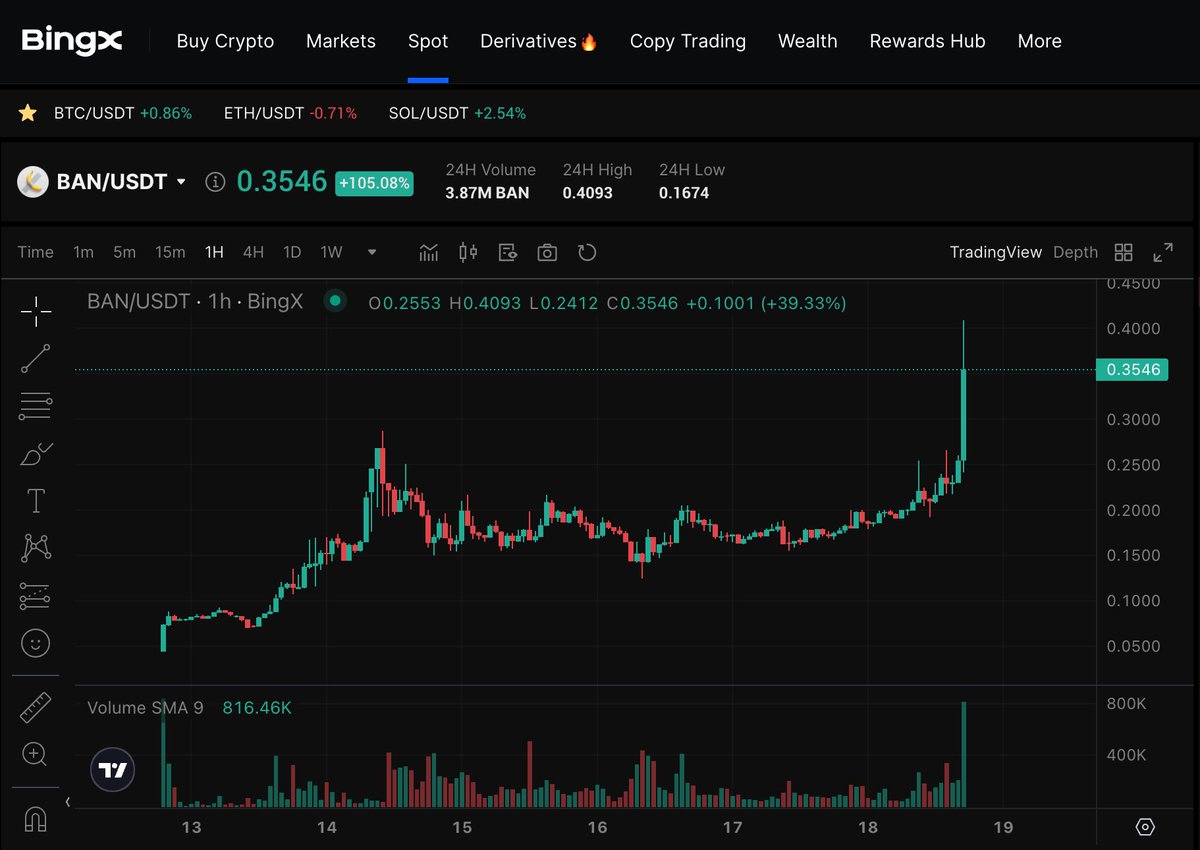Image resolution: width=1200 pixels, height=850 pixels.
Task: Open chart axis settings gear icon
Action: [1146, 827]
